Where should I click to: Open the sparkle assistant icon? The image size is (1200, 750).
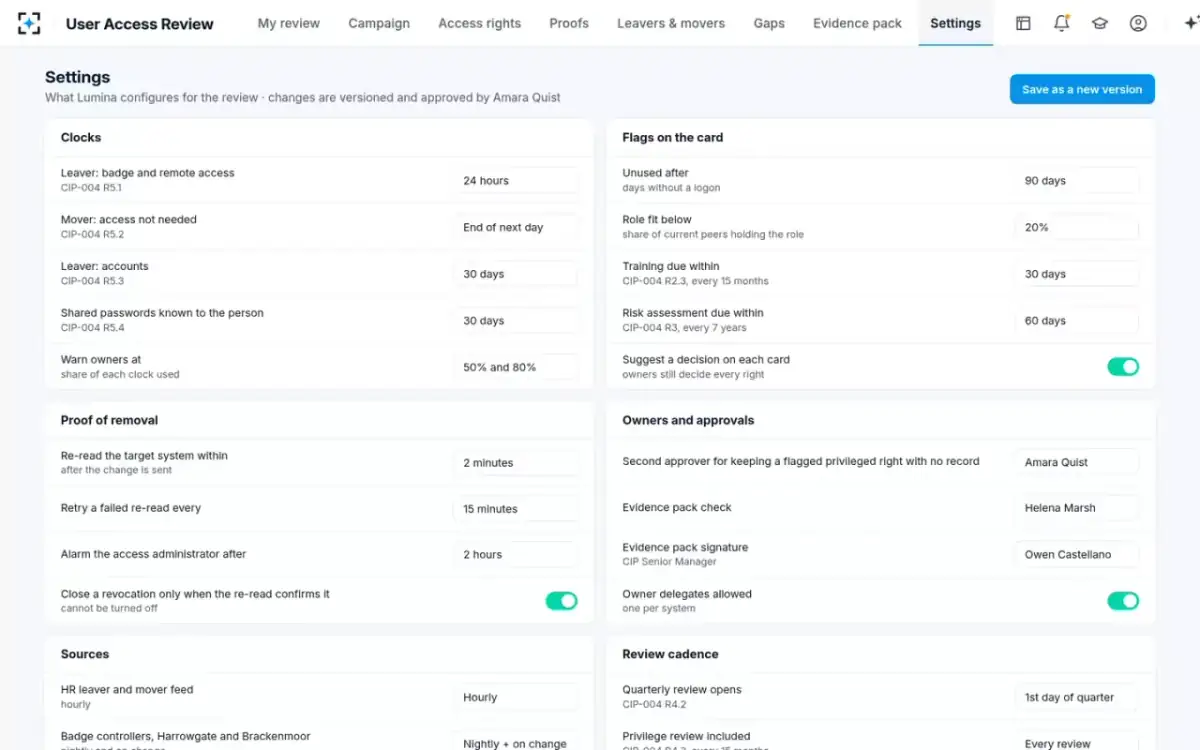pyautogui.click(x=1190, y=23)
